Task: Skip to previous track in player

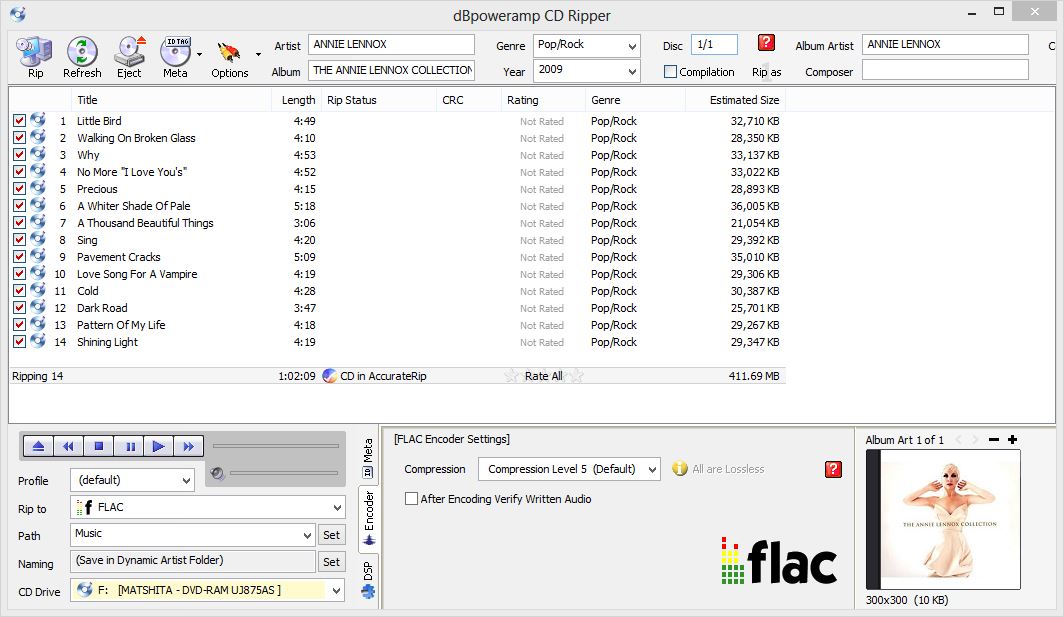Action: coord(68,446)
